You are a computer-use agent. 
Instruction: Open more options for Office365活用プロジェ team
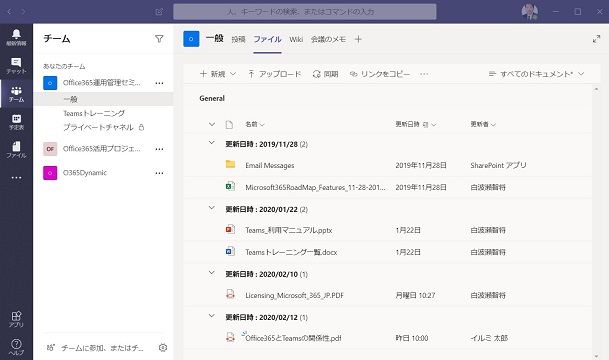[159, 149]
